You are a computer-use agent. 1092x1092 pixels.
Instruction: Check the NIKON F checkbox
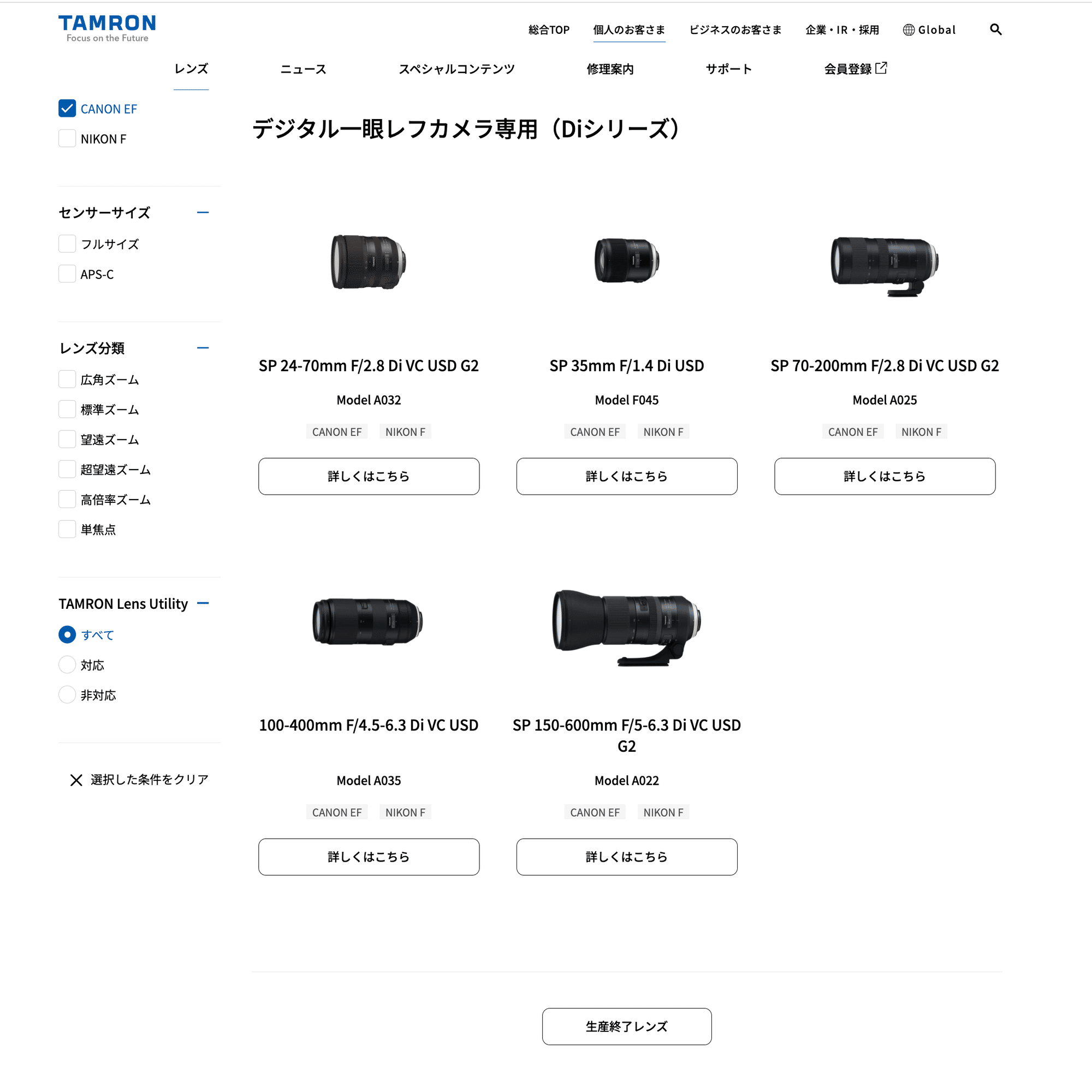tap(67, 138)
